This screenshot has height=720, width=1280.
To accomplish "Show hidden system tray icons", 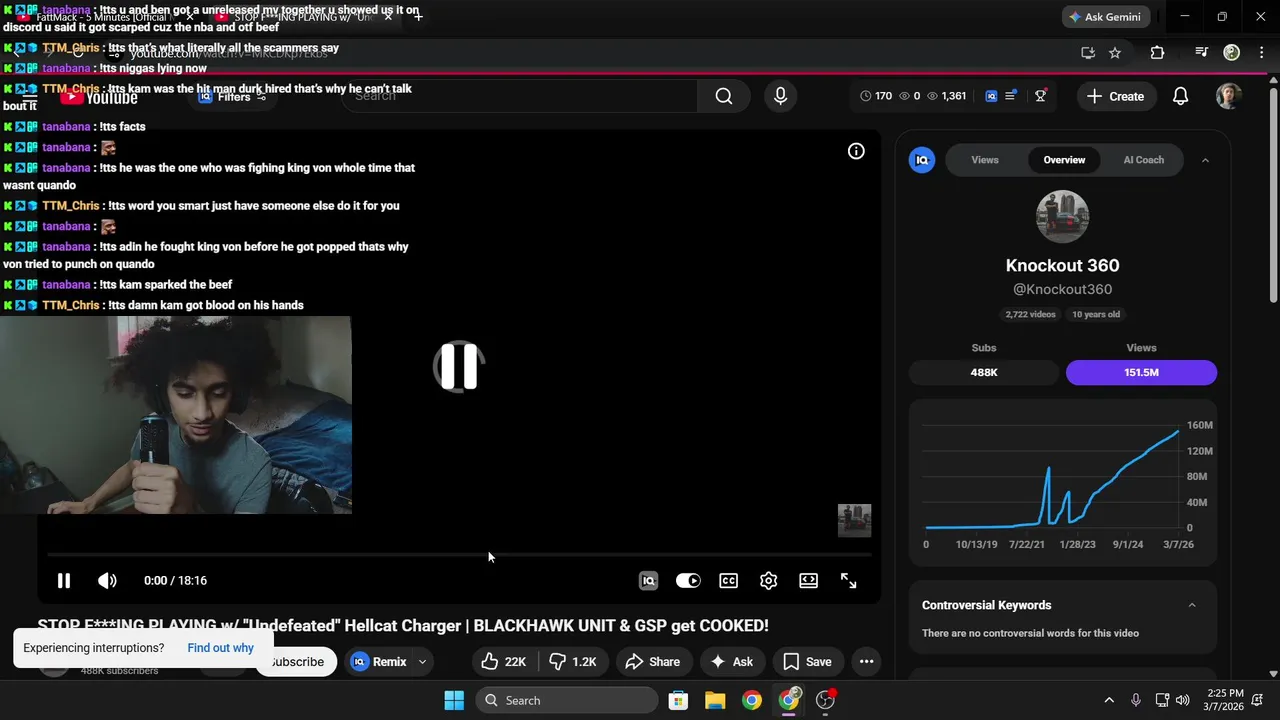I will (1108, 700).
